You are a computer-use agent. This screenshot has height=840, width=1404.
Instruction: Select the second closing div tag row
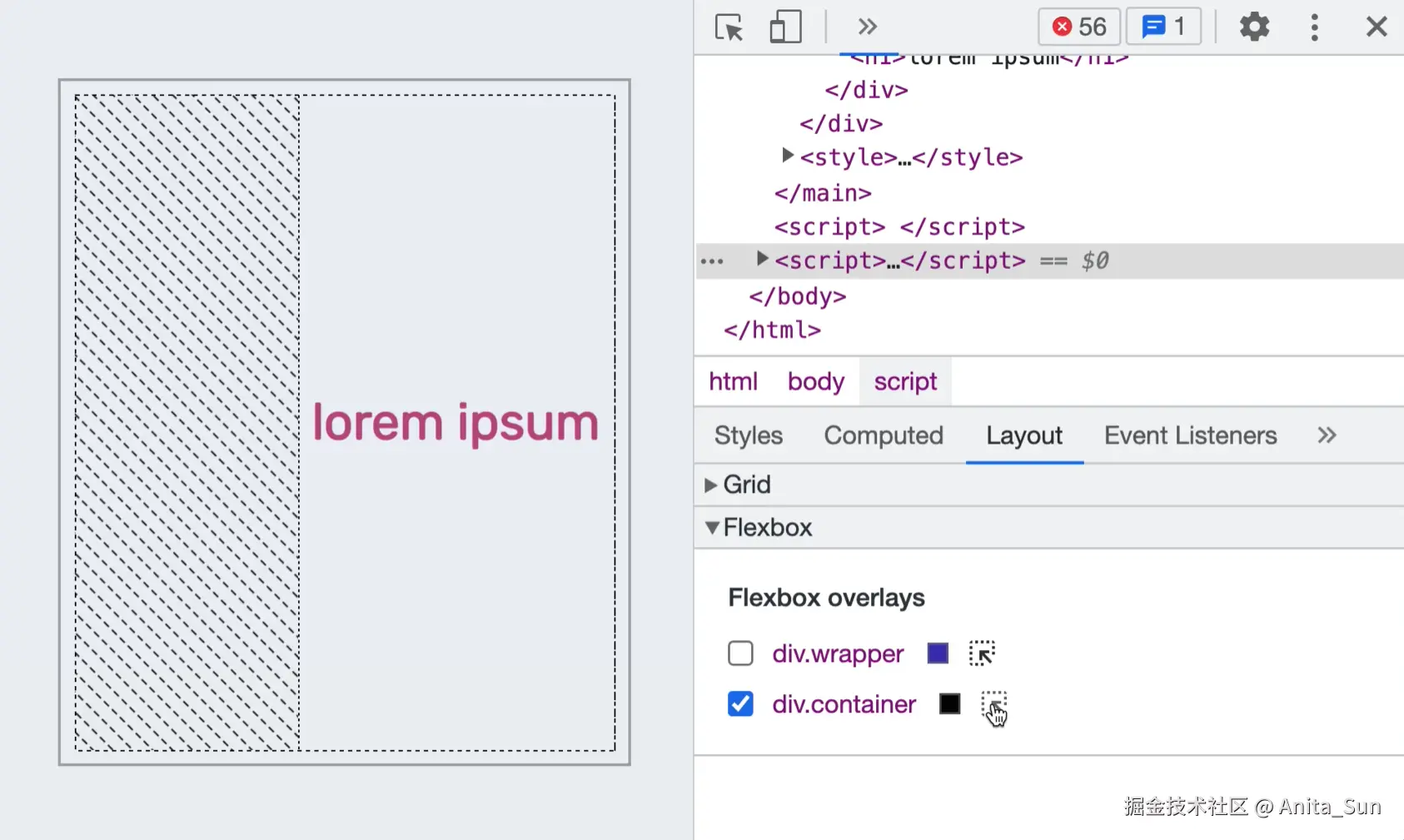[x=841, y=124]
